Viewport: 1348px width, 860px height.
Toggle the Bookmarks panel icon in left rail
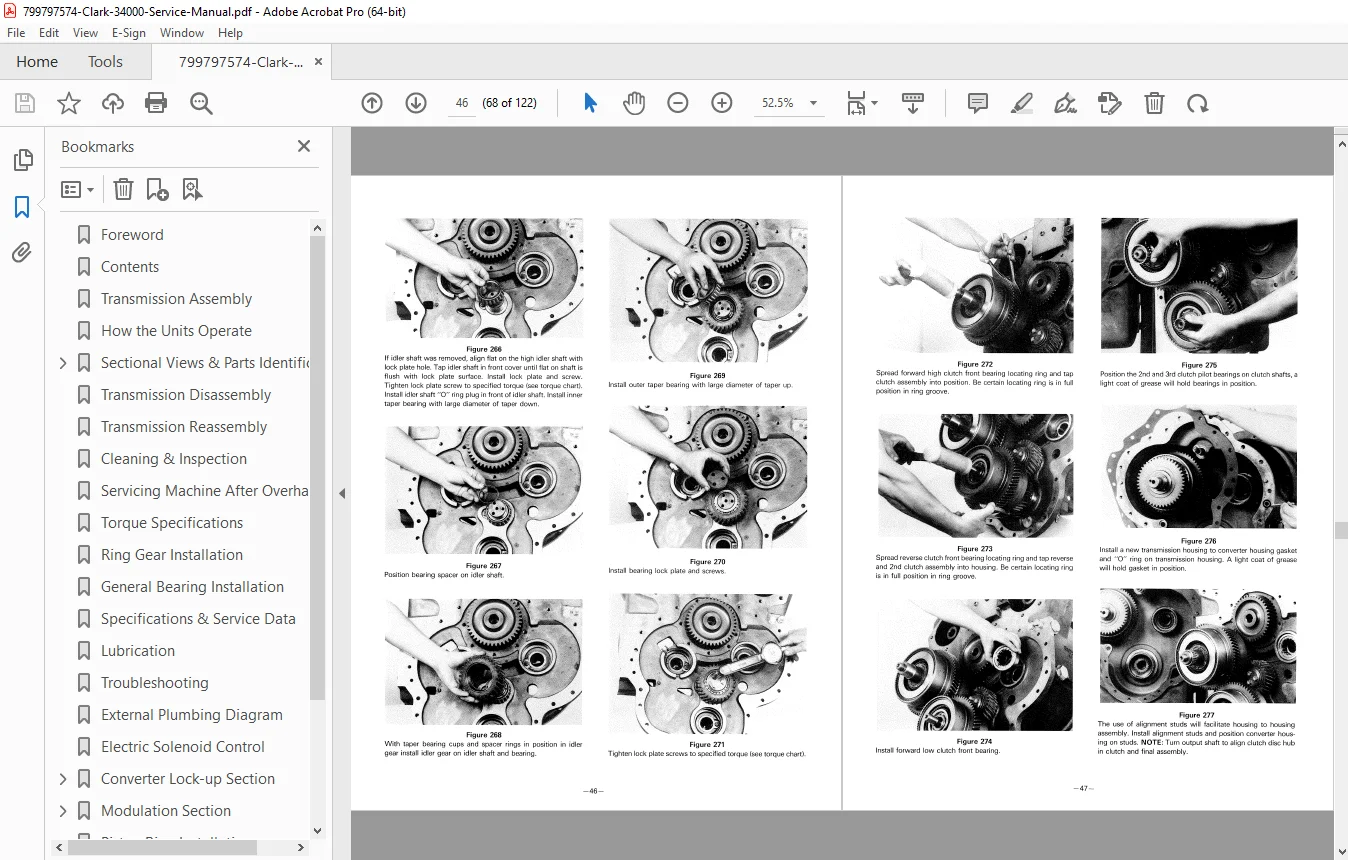22,207
